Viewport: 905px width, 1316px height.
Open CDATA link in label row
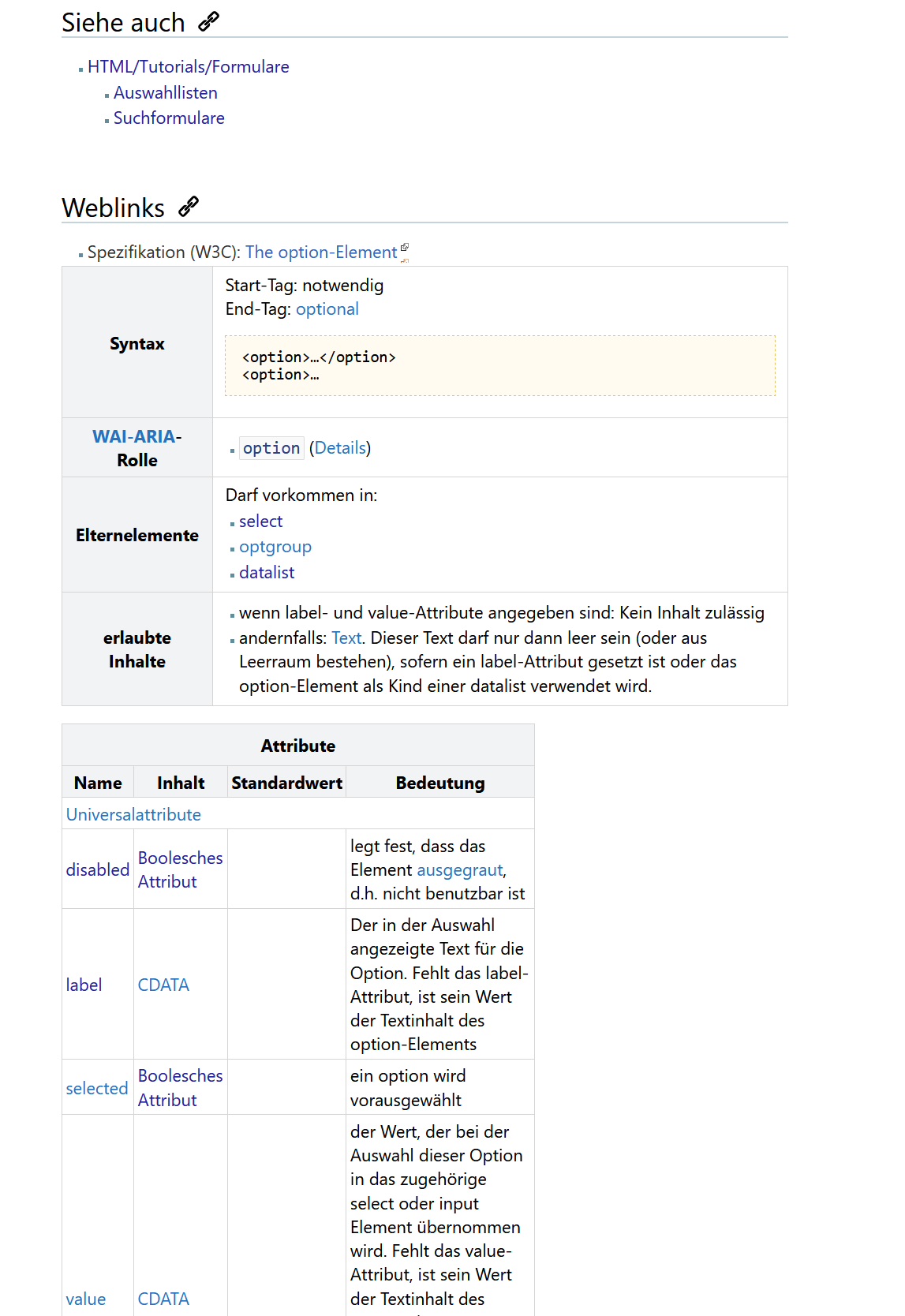(163, 985)
